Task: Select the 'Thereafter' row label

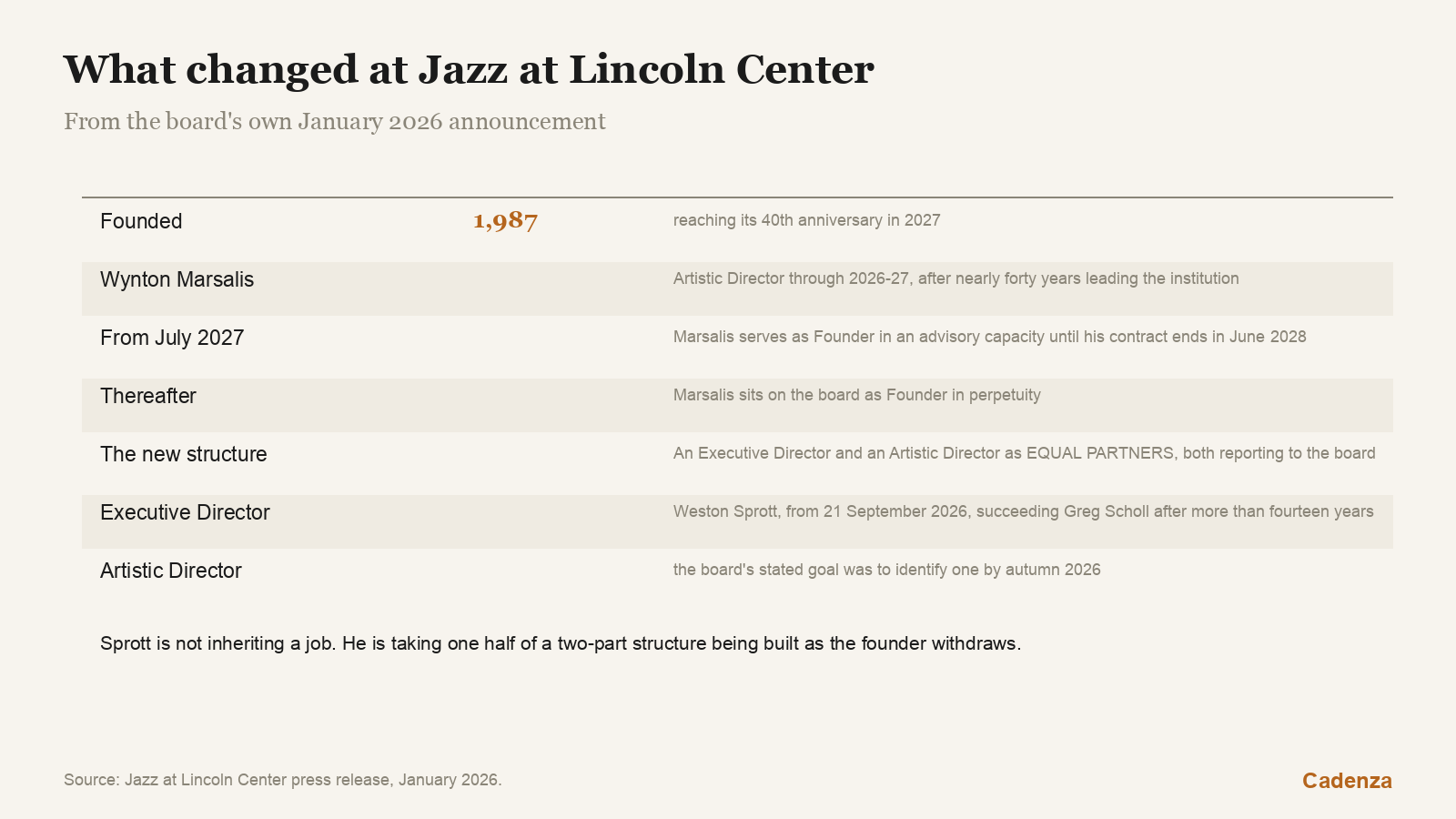Action: point(148,396)
